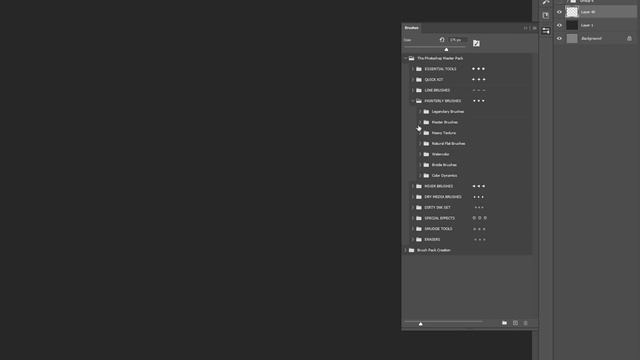Expand the ERASERS group chevron
The width and height of the screenshot is (640, 360).
[x=413, y=239]
